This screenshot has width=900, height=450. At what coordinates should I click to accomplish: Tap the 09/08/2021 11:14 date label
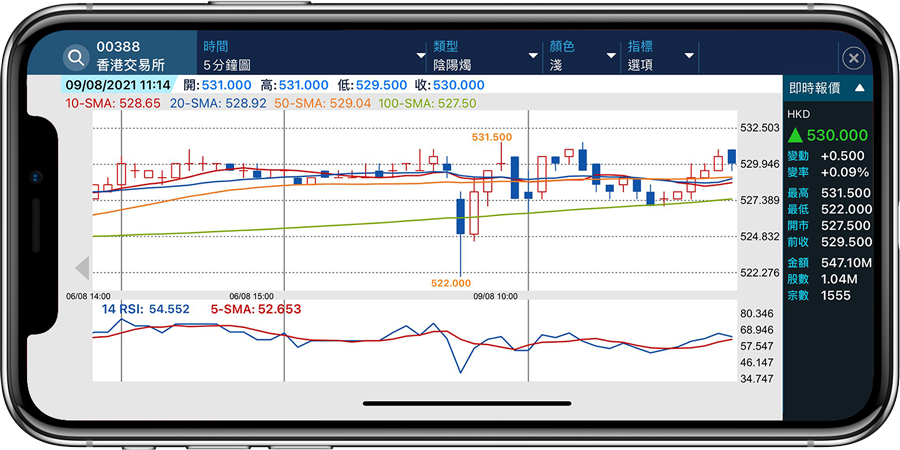coord(118,86)
